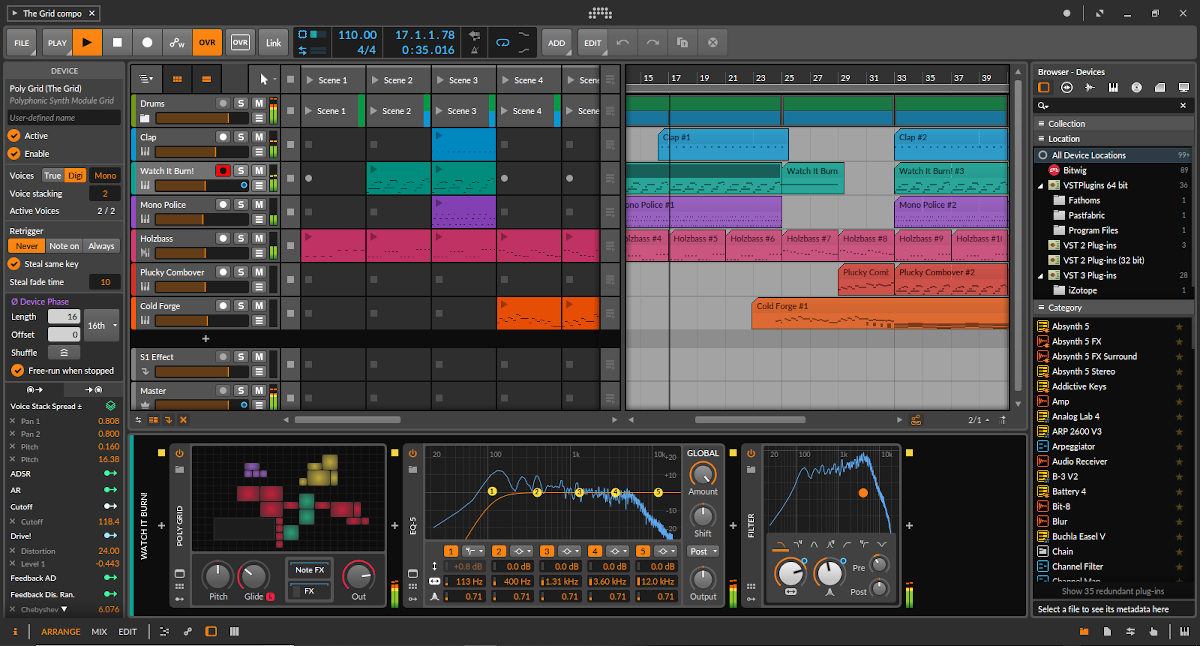Set Retrigger to Always
The image size is (1200, 646).
tap(102, 246)
